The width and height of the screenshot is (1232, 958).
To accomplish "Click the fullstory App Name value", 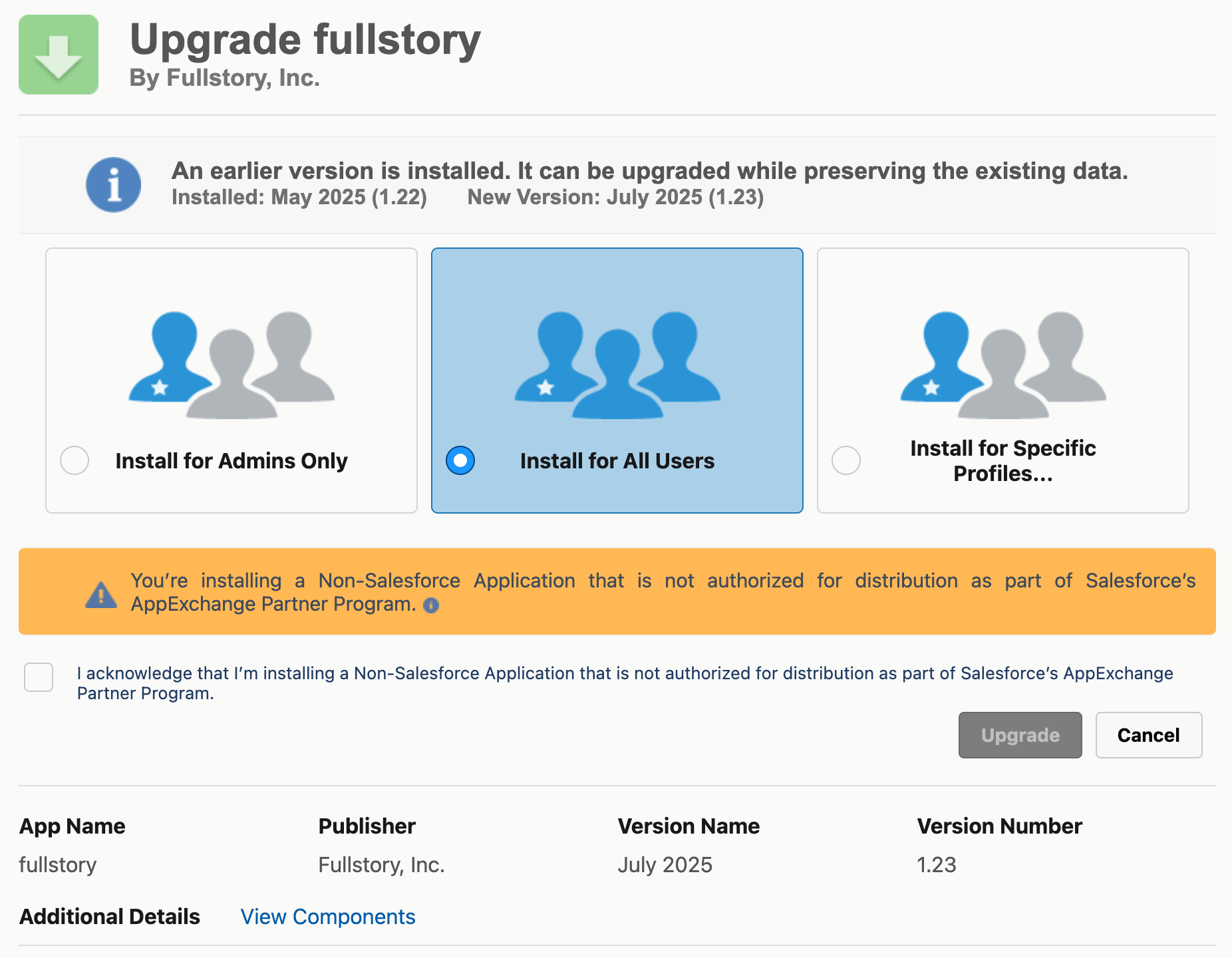I will pos(58,865).
